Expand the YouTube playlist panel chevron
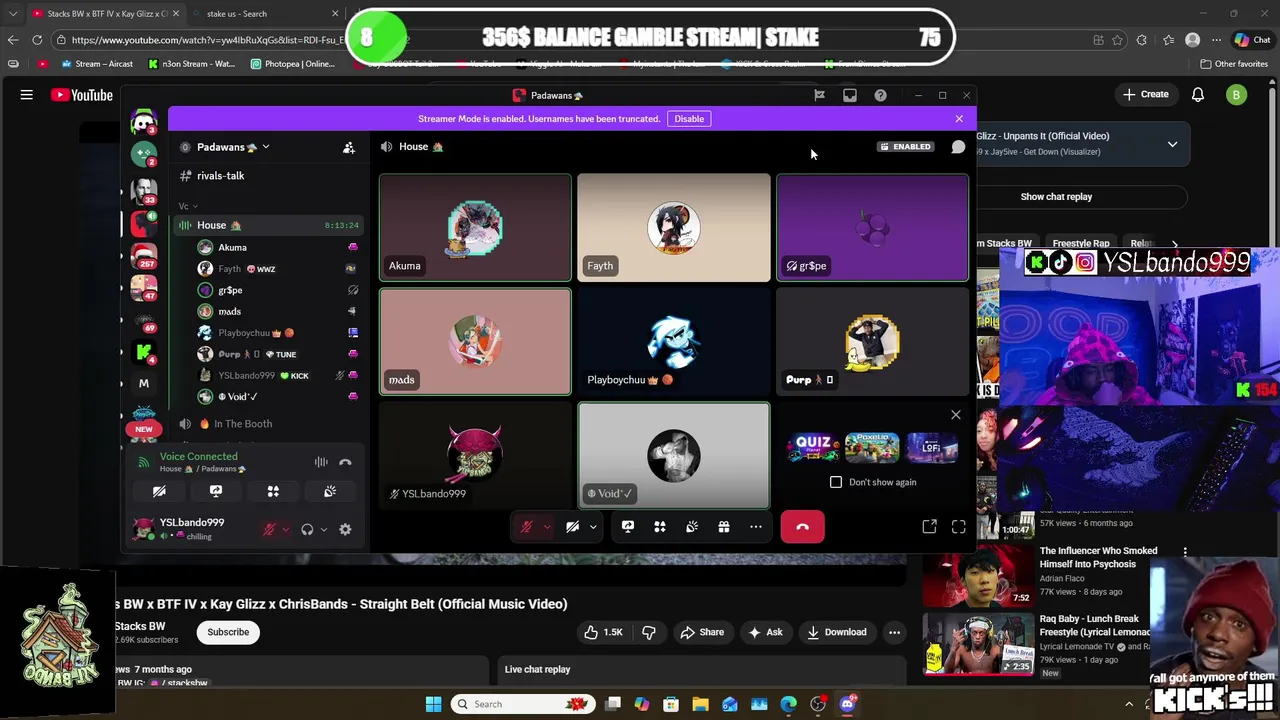 (x=1172, y=144)
